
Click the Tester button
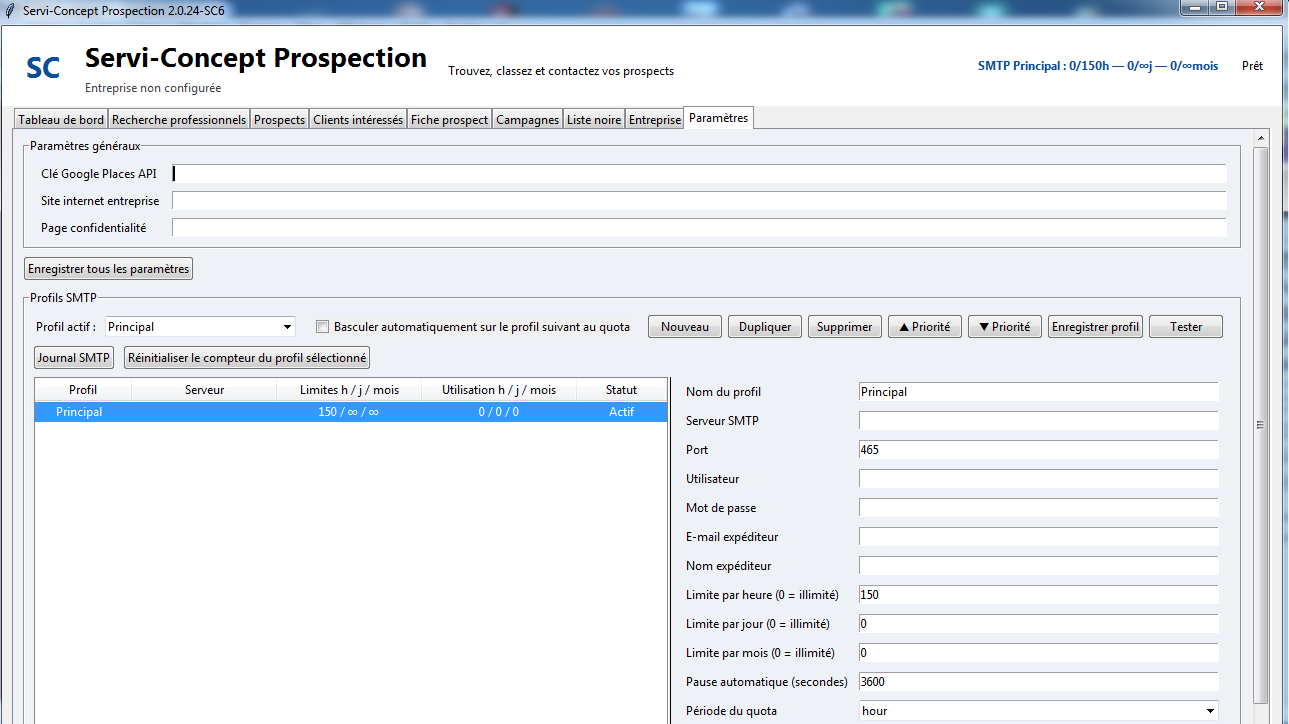1186,327
